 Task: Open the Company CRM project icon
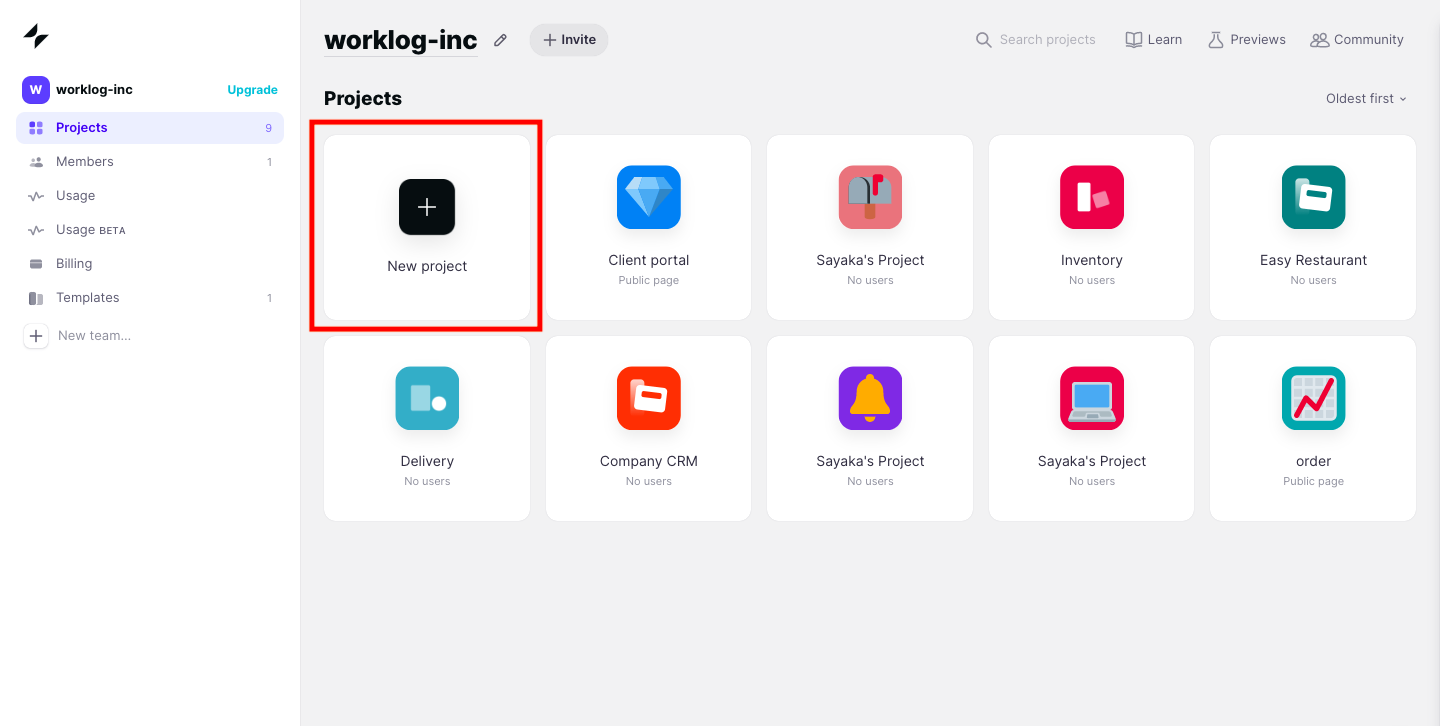click(648, 398)
